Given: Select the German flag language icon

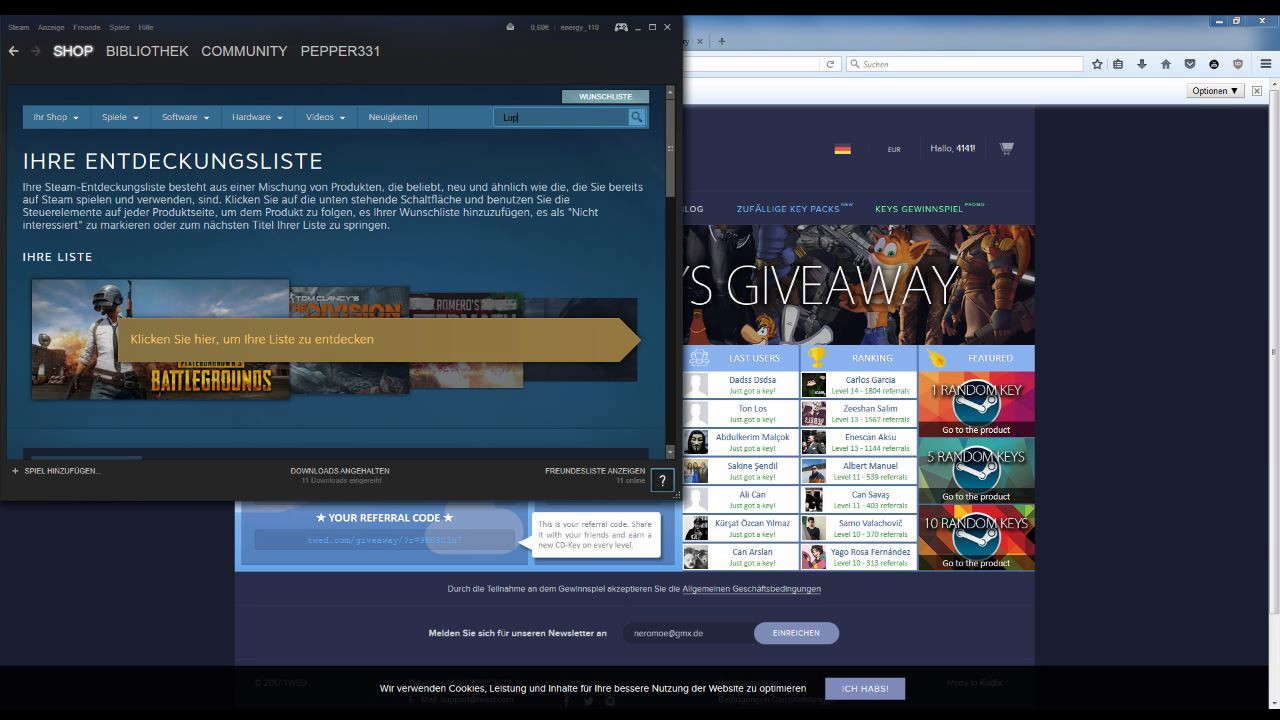Looking at the screenshot, I should coord(843,149).
